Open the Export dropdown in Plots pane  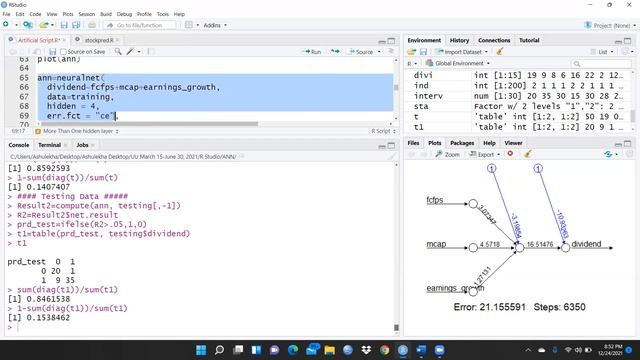pyautogui.click(x=484, y=154)
